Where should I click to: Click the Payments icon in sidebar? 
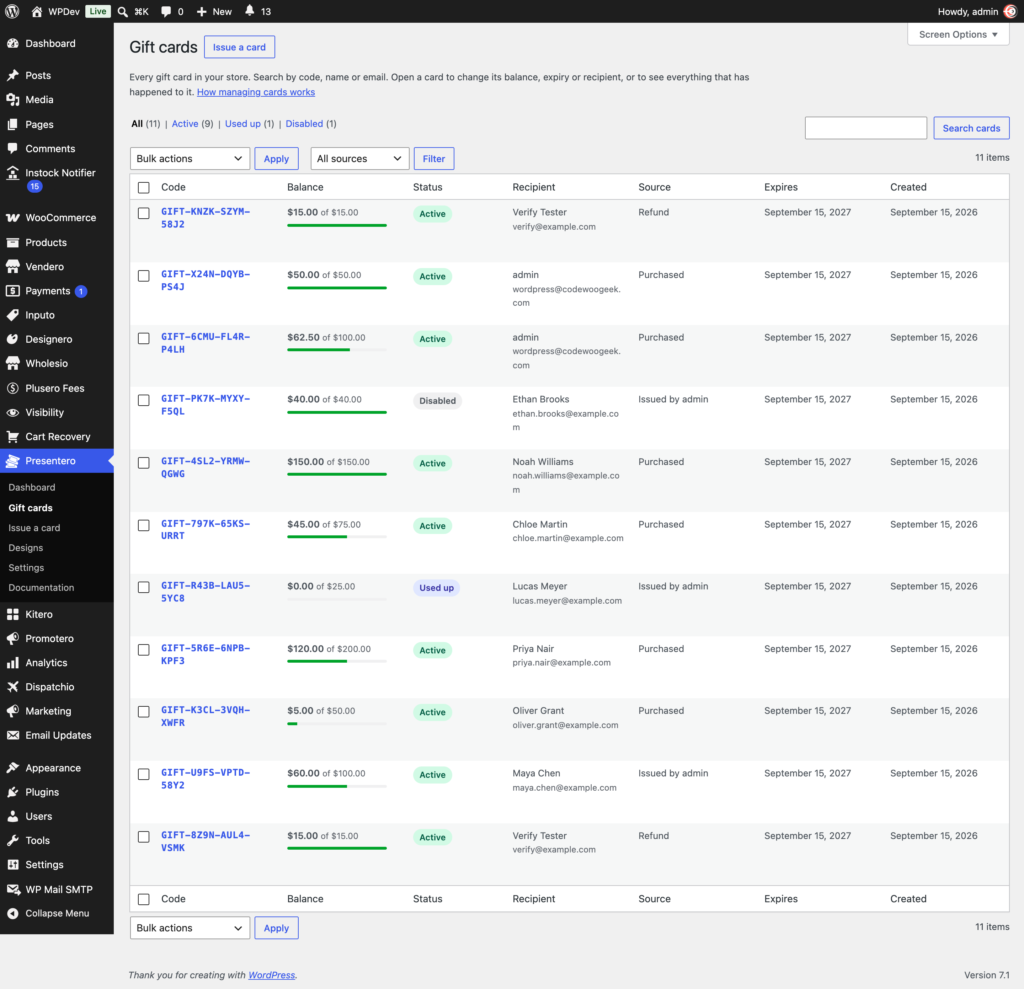coord(12,291)
